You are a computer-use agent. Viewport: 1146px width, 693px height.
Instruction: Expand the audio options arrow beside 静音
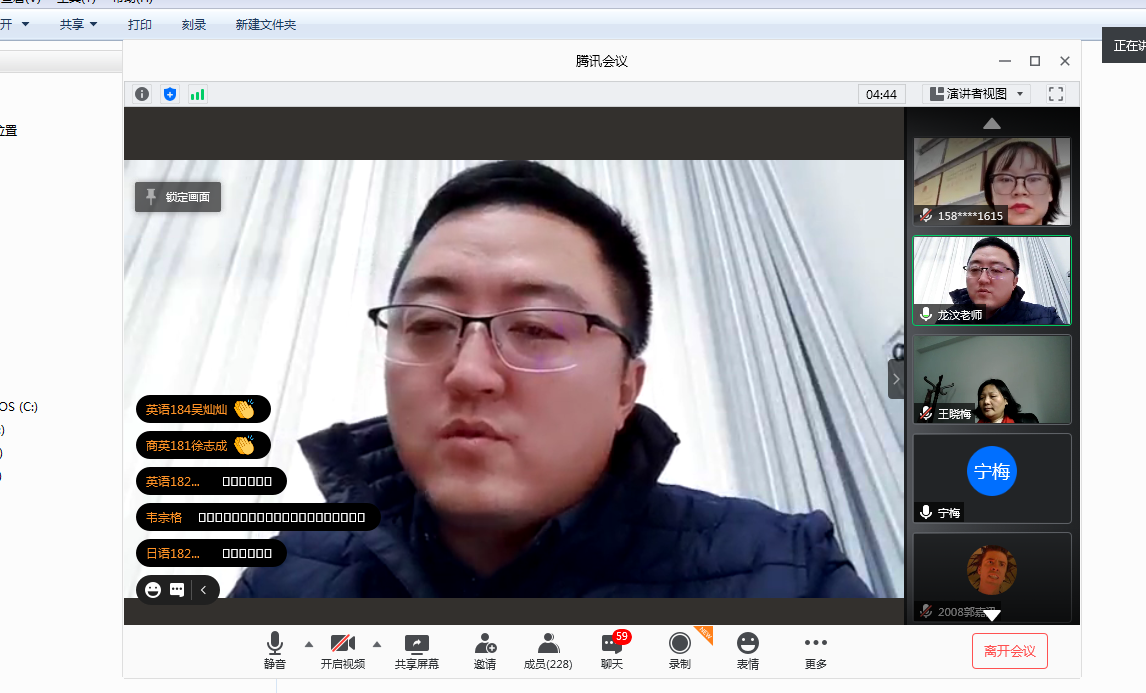pos(308,643)
